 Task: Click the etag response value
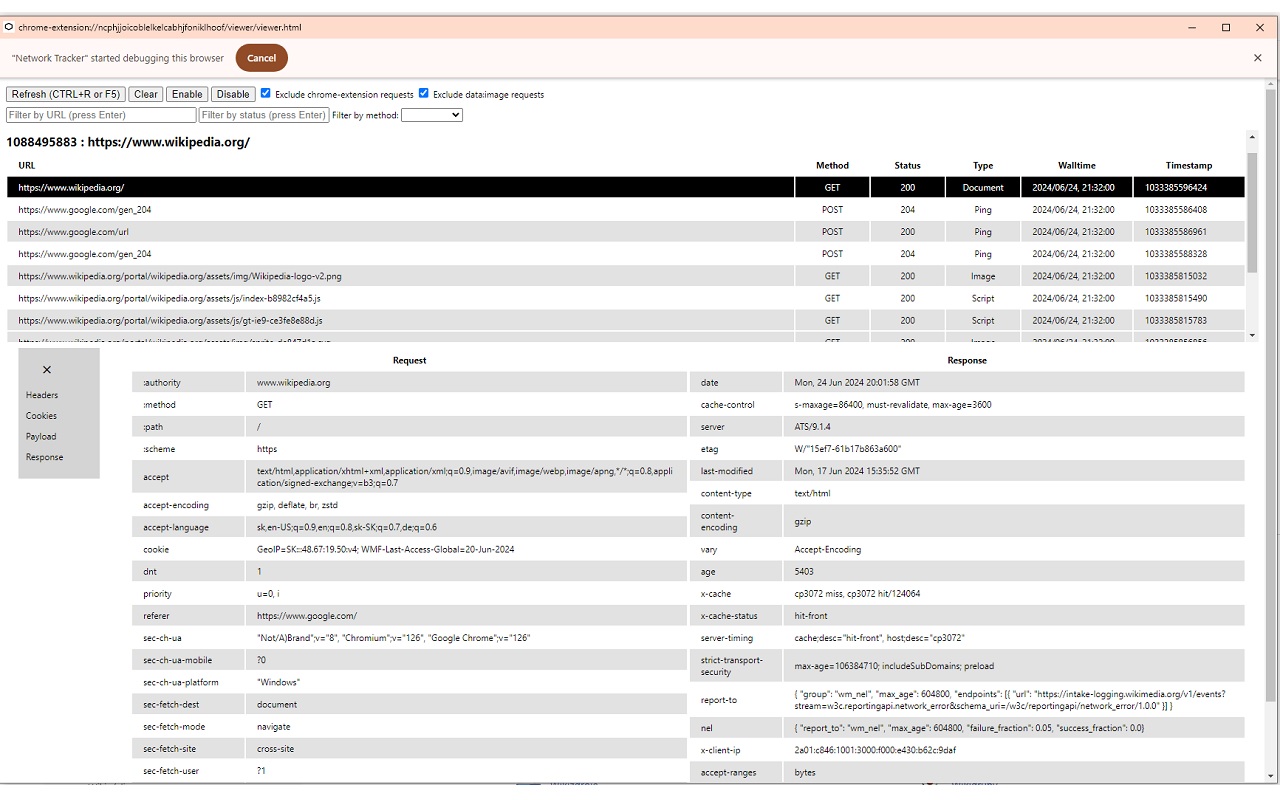[848, 449]
